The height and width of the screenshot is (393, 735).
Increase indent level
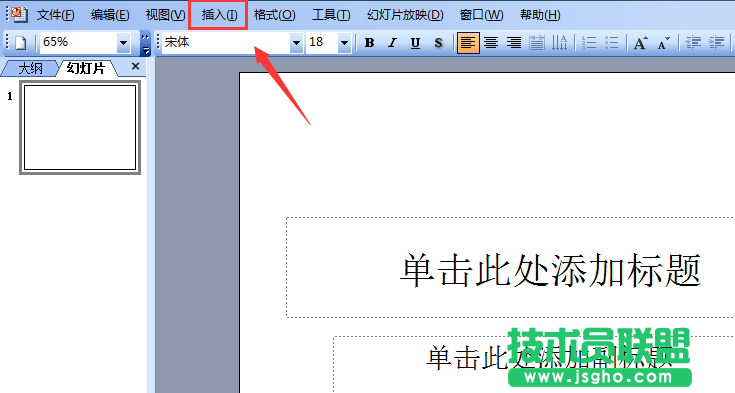point(716,43)
